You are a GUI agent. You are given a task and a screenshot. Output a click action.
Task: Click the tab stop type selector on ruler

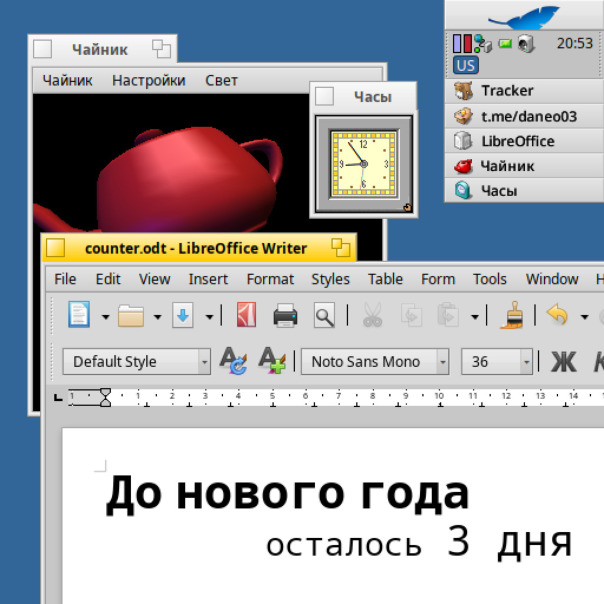coord(58,397)
